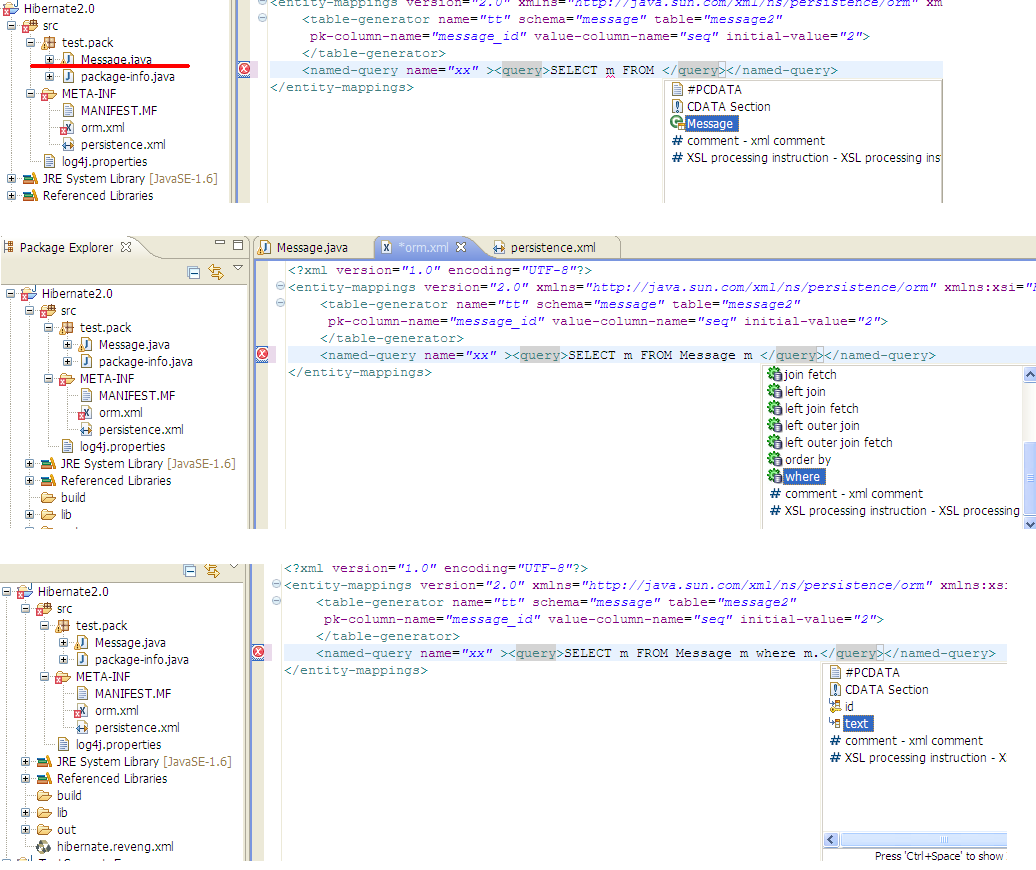Viewport: 1036px width, 870px height.
Task: Click orm.xml in the tree listing hibernate.reveng.xml
Action: click(116, 711)
